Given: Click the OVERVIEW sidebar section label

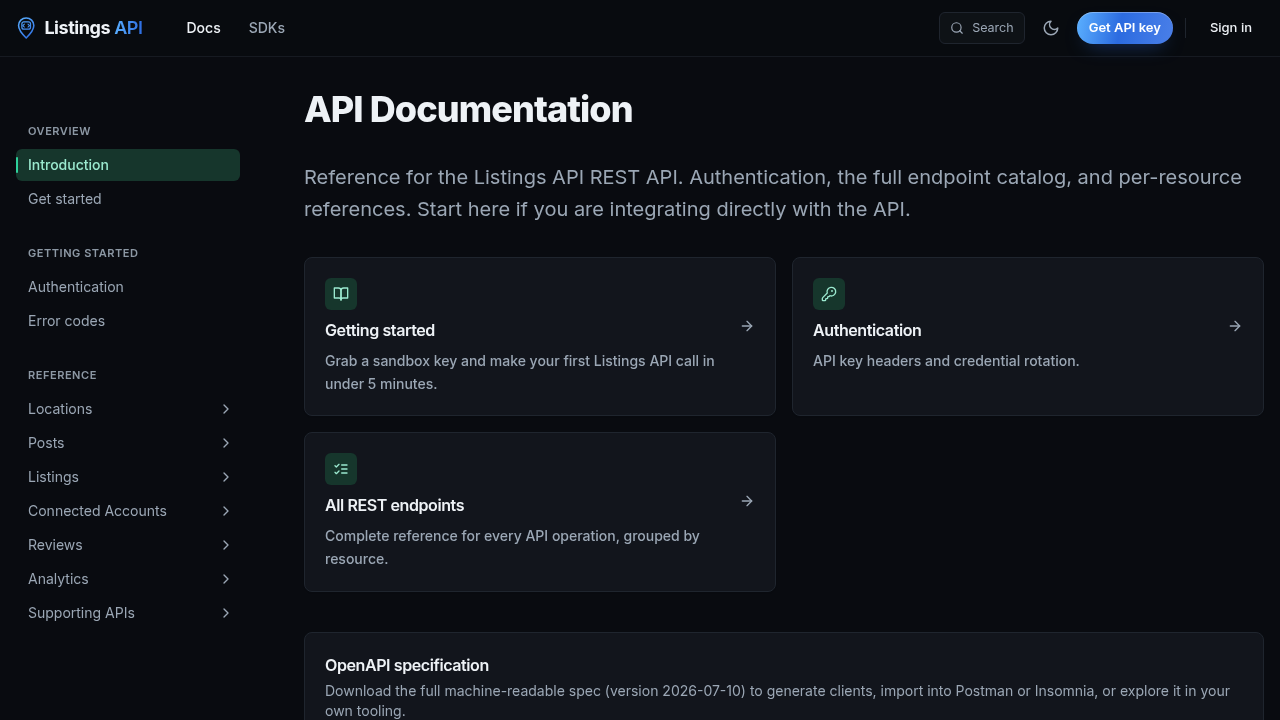Looking at the screenshot, I should click(59, 131).
